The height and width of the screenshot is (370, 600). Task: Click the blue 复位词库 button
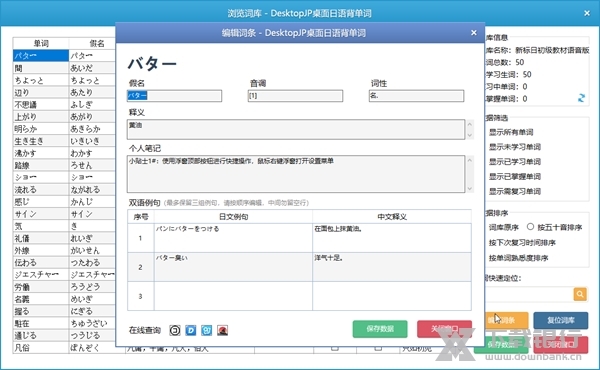click(x=561, y=320)
